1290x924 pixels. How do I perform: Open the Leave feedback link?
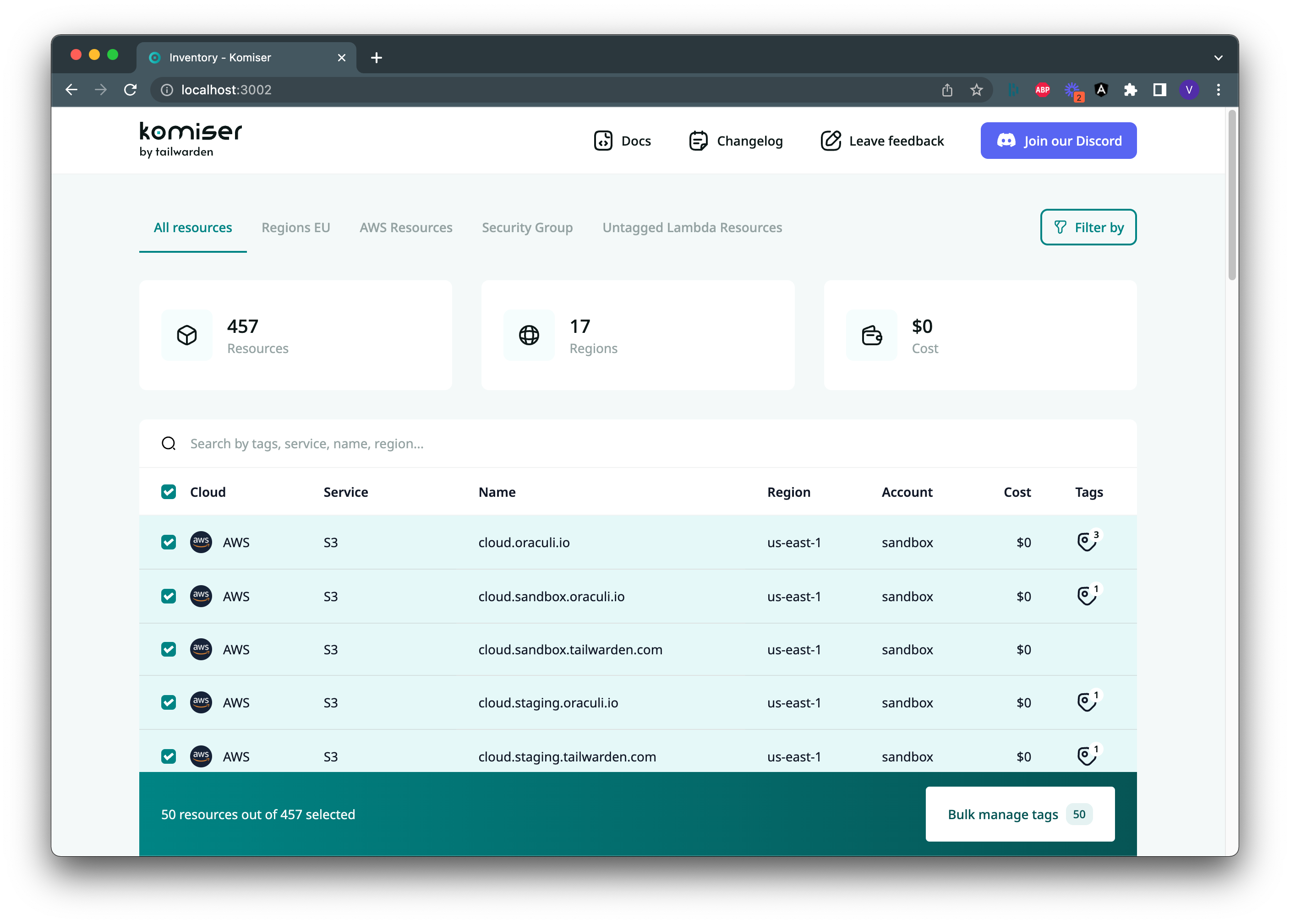point(882,141)
